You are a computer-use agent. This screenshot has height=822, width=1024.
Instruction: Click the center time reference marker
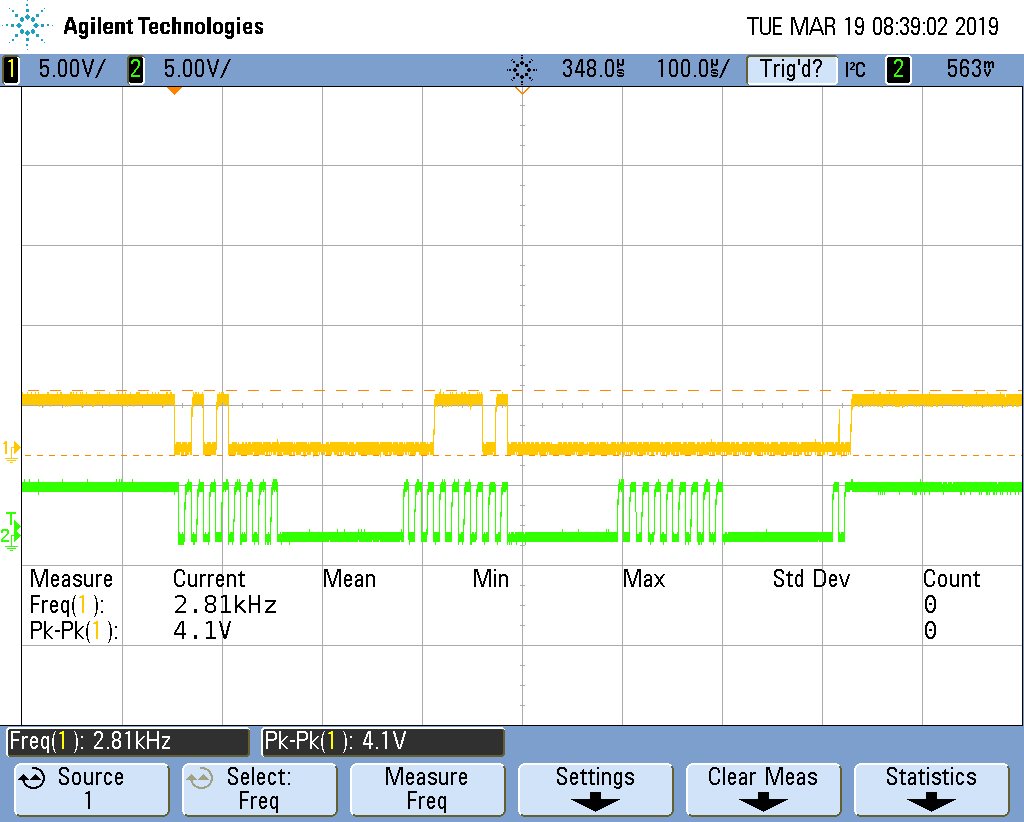click(522, 90)
